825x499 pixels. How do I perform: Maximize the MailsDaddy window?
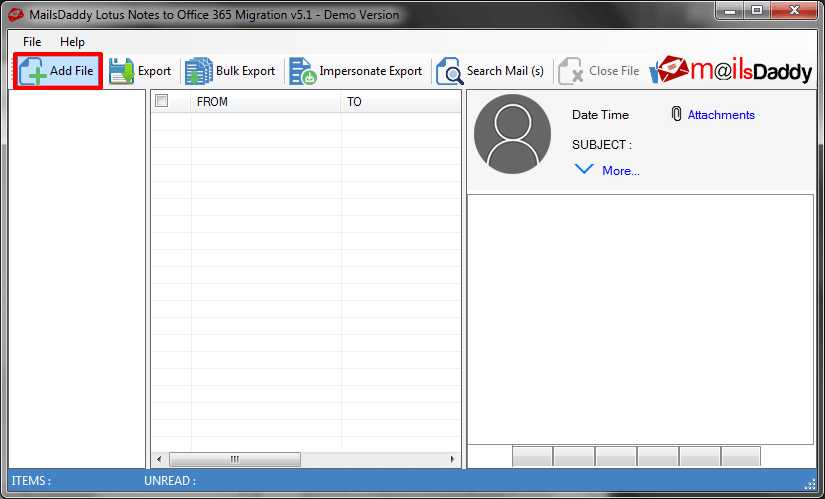coord(757,10)
